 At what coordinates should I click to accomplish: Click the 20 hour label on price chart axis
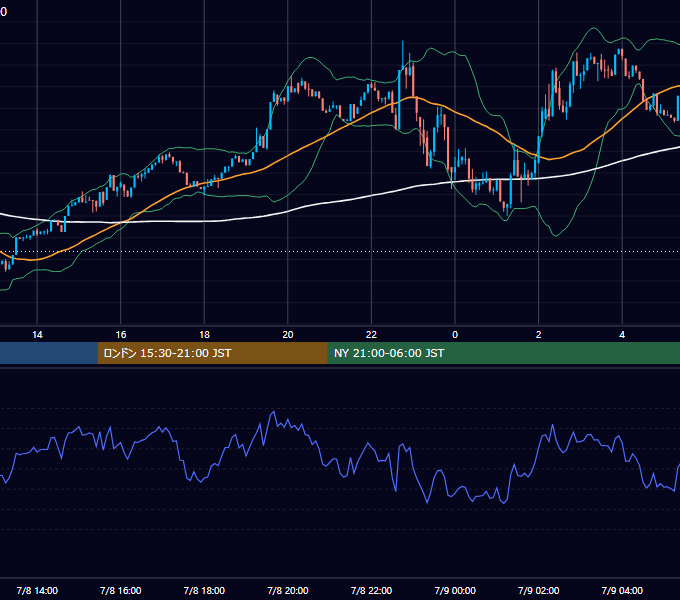(x=288, y=335)
